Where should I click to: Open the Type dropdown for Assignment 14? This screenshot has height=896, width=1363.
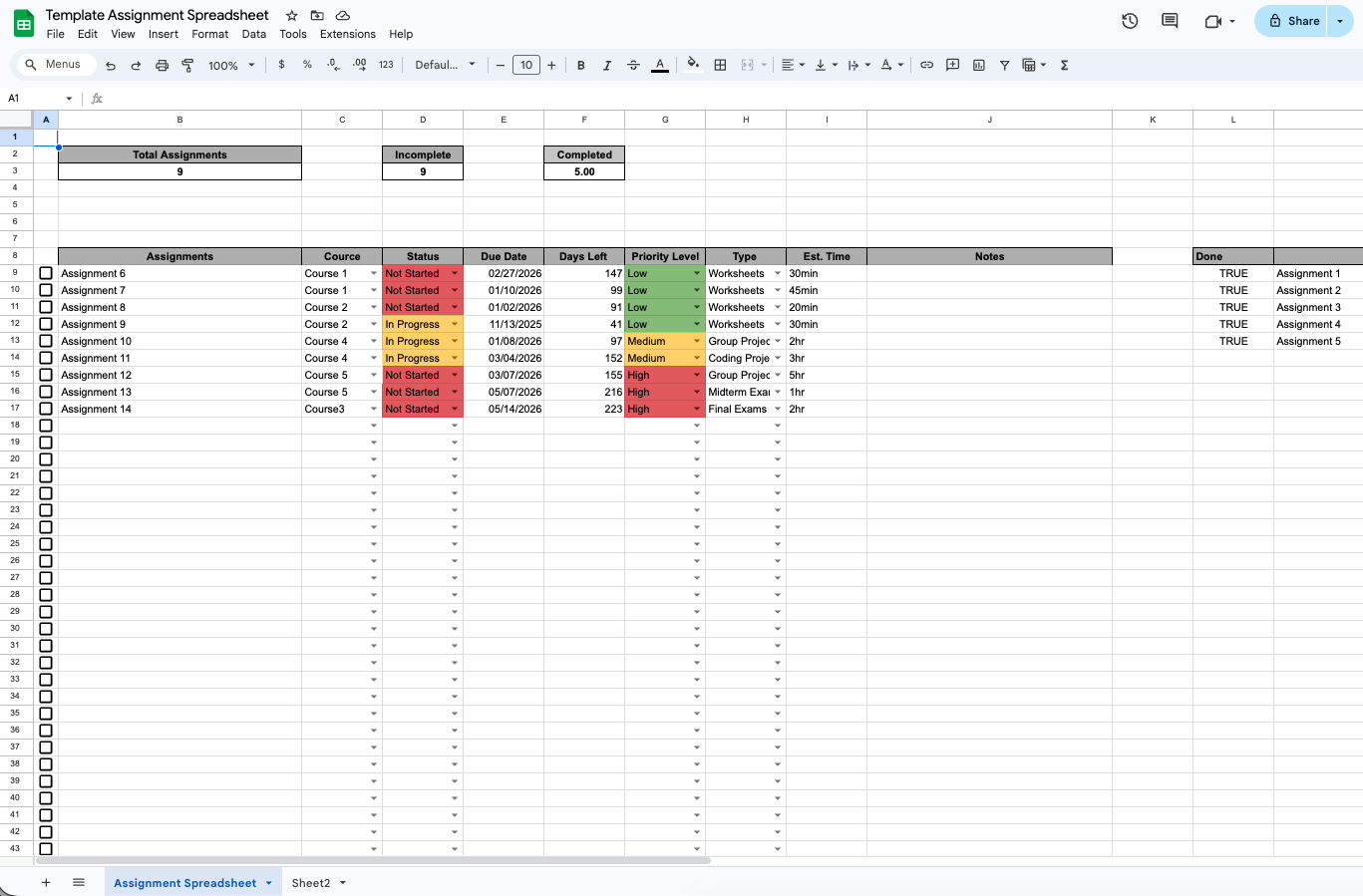777,409
